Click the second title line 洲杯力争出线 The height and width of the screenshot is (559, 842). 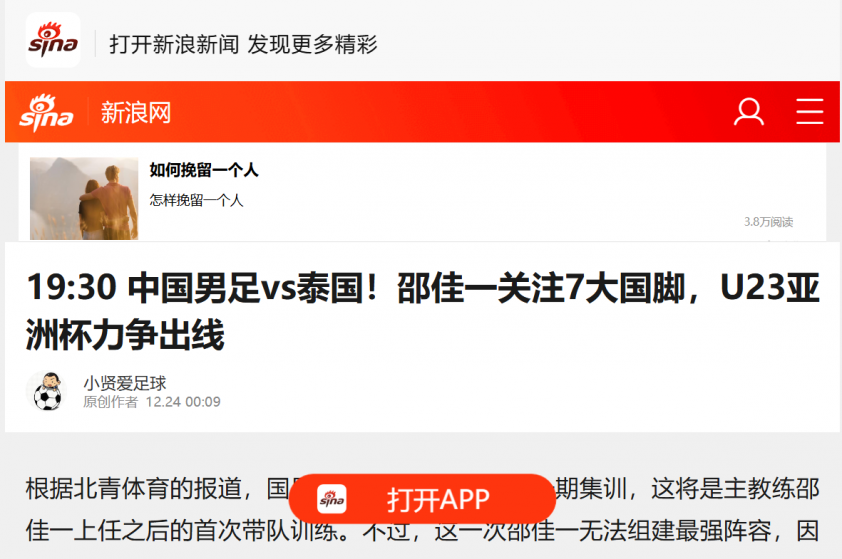point(125,335)
